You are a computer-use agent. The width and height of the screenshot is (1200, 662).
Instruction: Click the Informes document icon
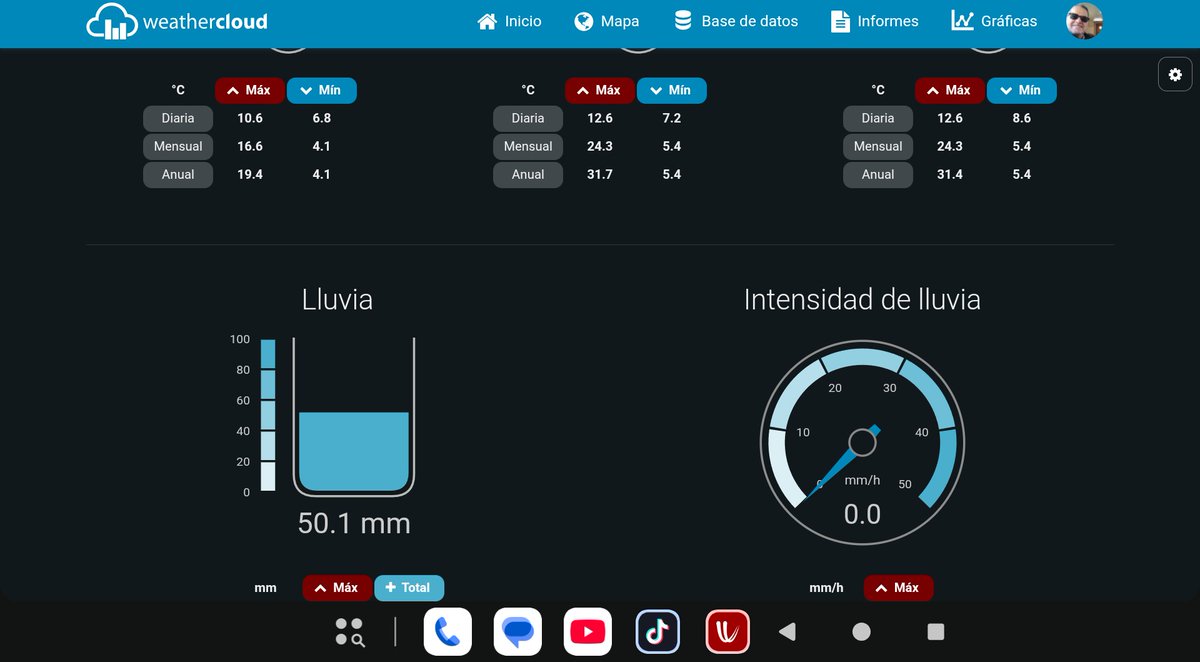[840, 21]
